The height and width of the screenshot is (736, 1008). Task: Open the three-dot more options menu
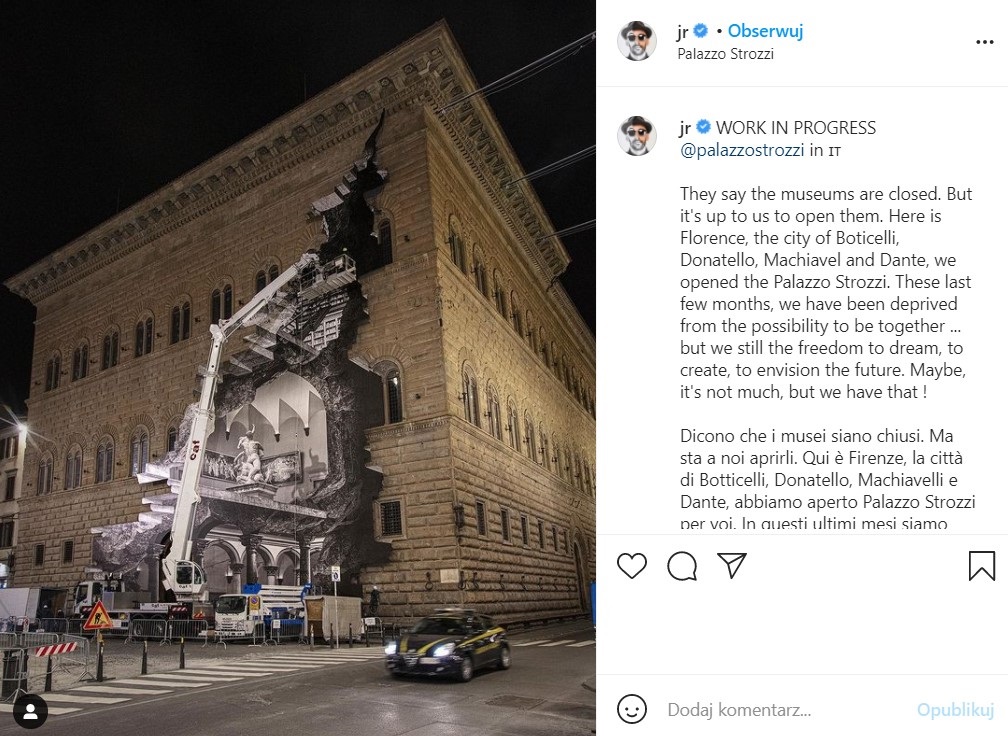[984, 42]
